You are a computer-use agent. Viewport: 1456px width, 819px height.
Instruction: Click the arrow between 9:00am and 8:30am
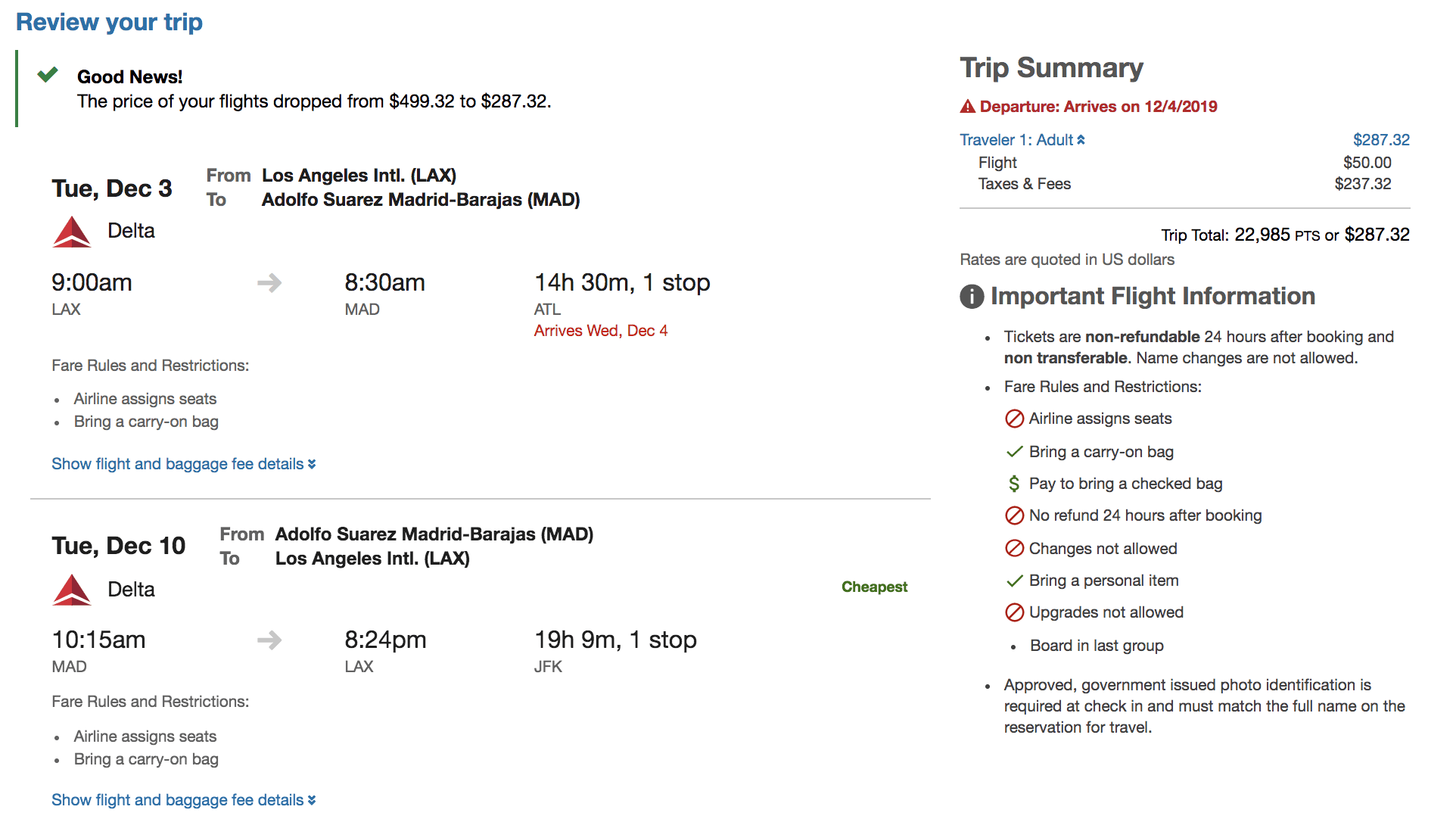(269, 283)
